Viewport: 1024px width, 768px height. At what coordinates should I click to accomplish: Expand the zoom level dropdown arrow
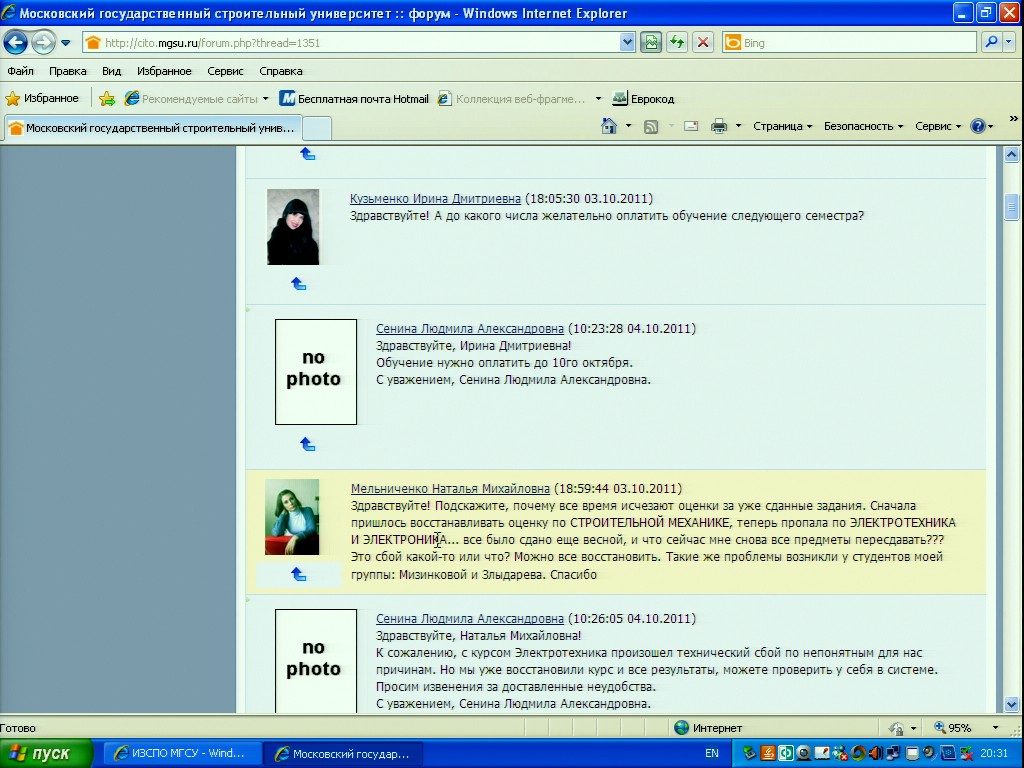(995, 728)
